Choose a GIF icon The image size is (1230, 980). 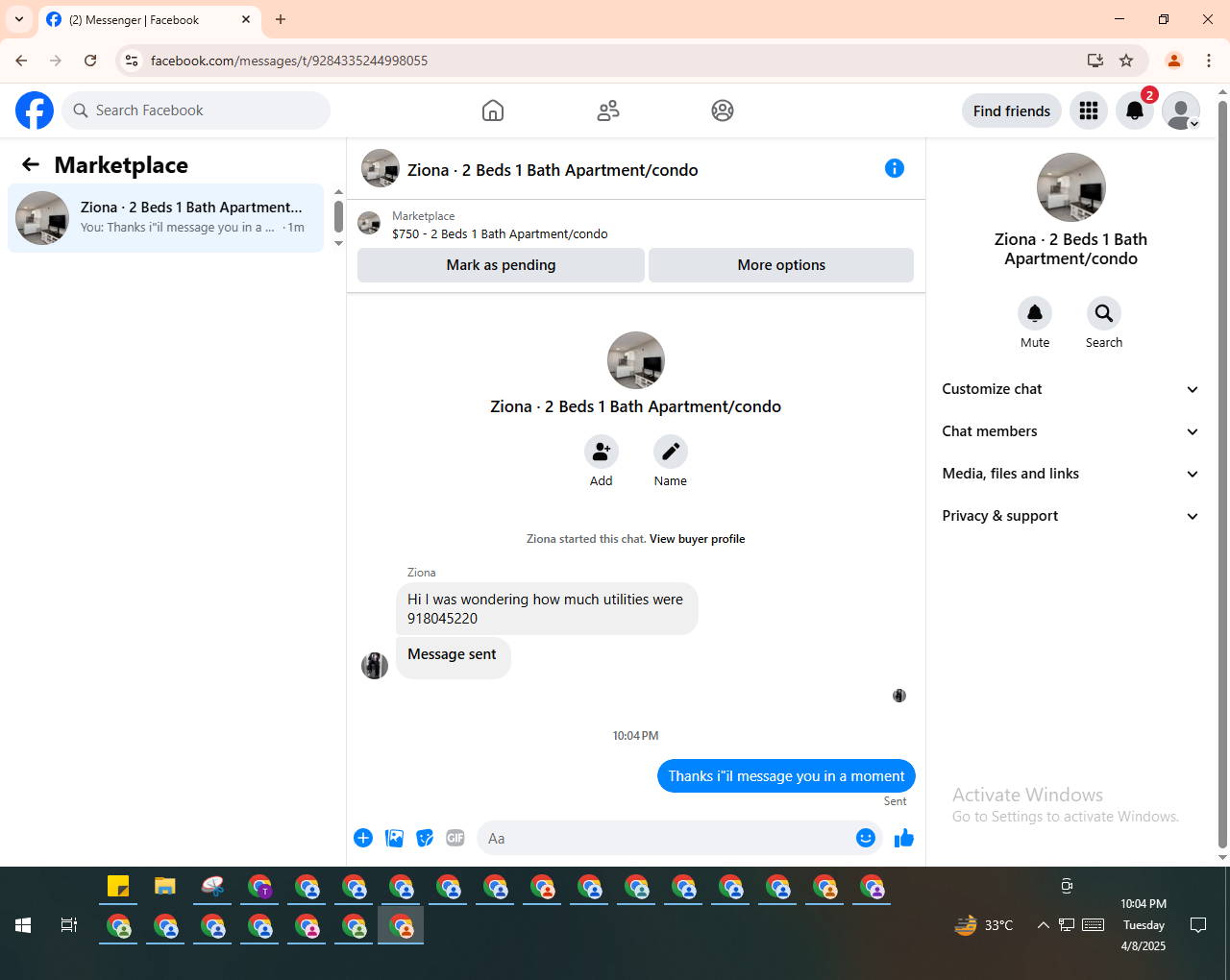455,838
